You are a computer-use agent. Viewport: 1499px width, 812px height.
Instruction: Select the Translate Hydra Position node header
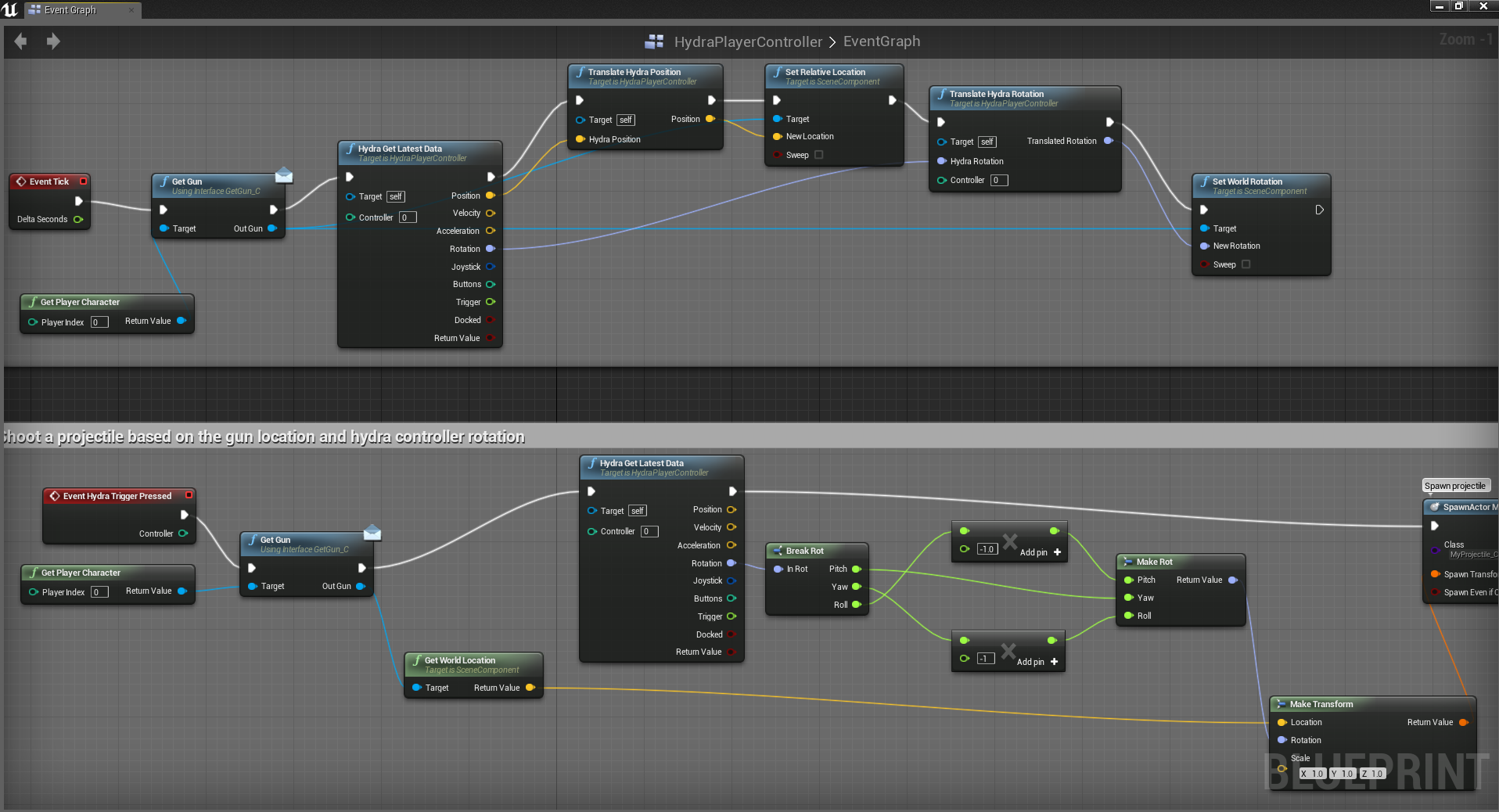pos(645,76)
